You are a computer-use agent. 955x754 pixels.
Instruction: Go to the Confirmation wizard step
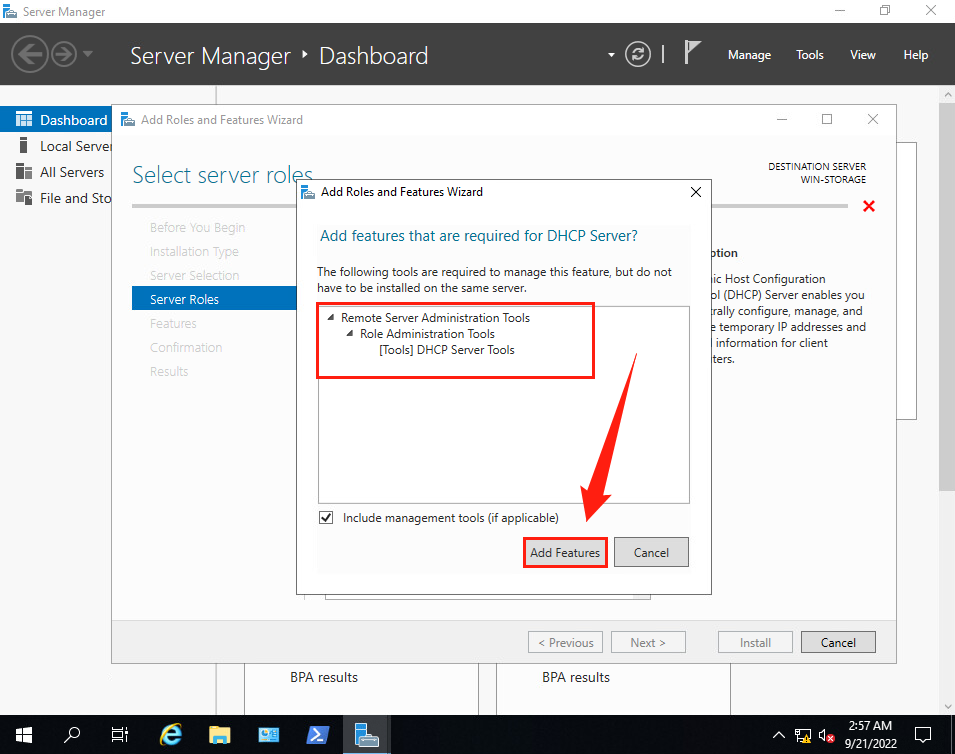[186, 347]
